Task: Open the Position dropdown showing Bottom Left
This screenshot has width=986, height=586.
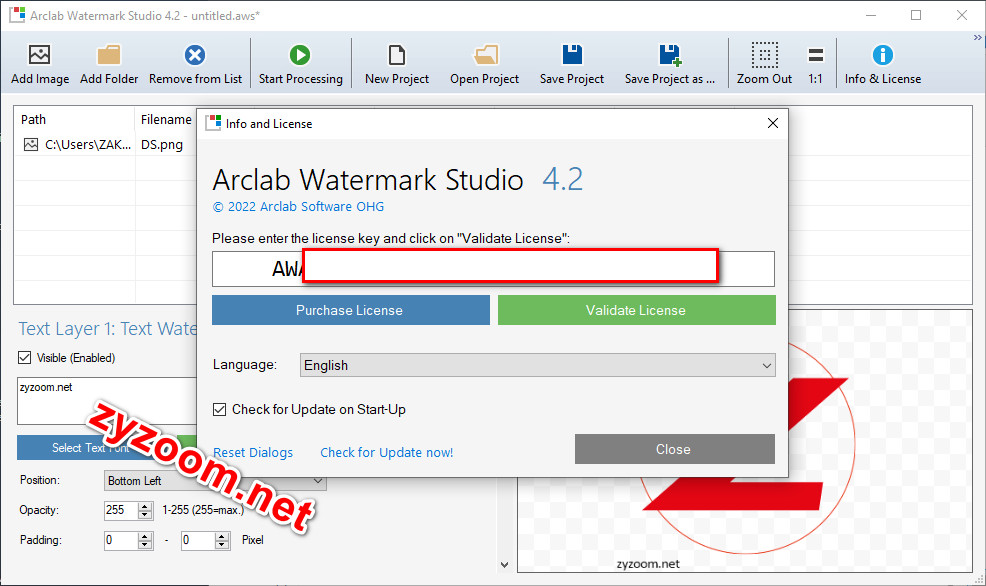Action: [215, 481]
